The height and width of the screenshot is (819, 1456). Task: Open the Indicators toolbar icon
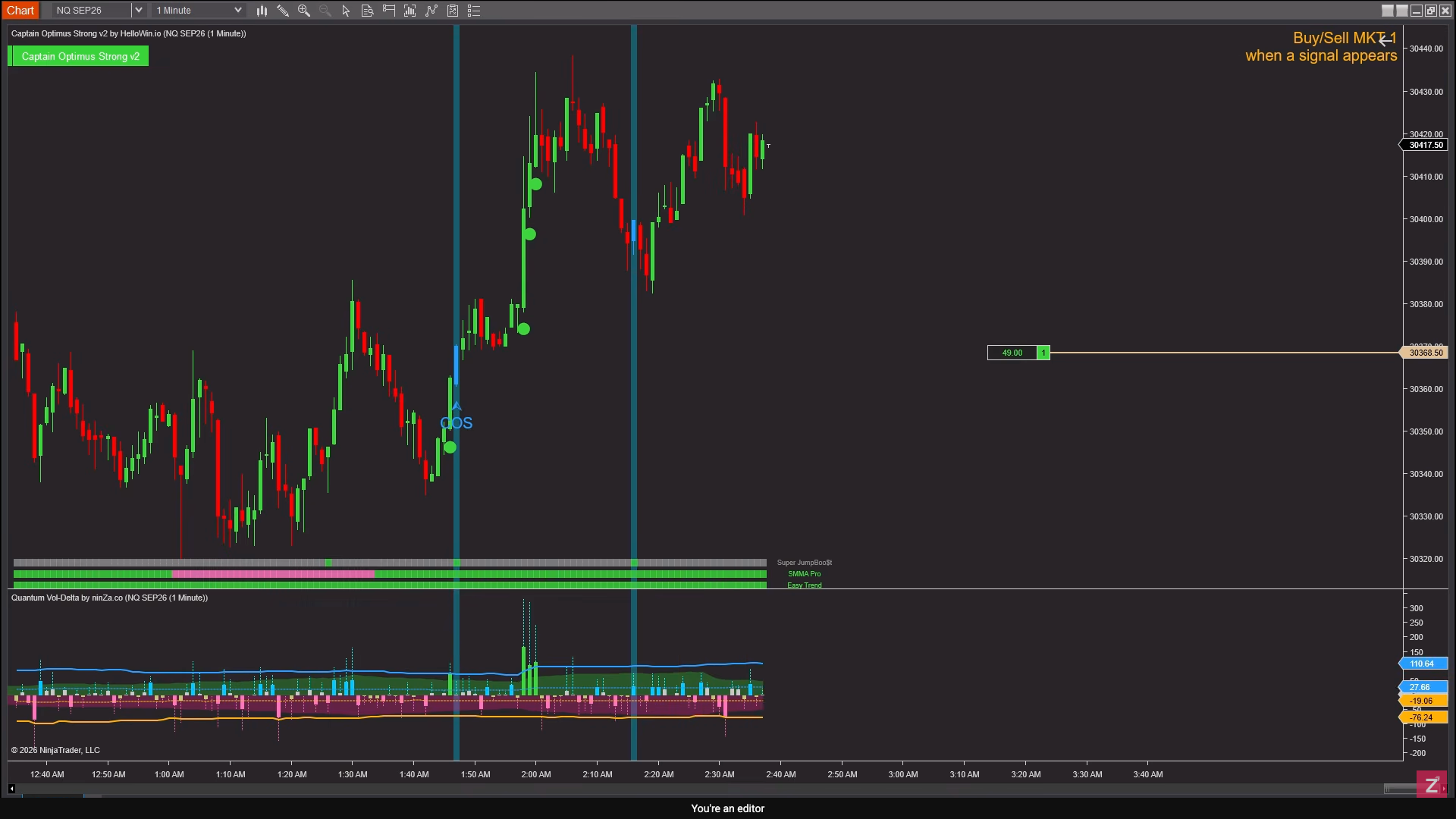tap(431, 11)
